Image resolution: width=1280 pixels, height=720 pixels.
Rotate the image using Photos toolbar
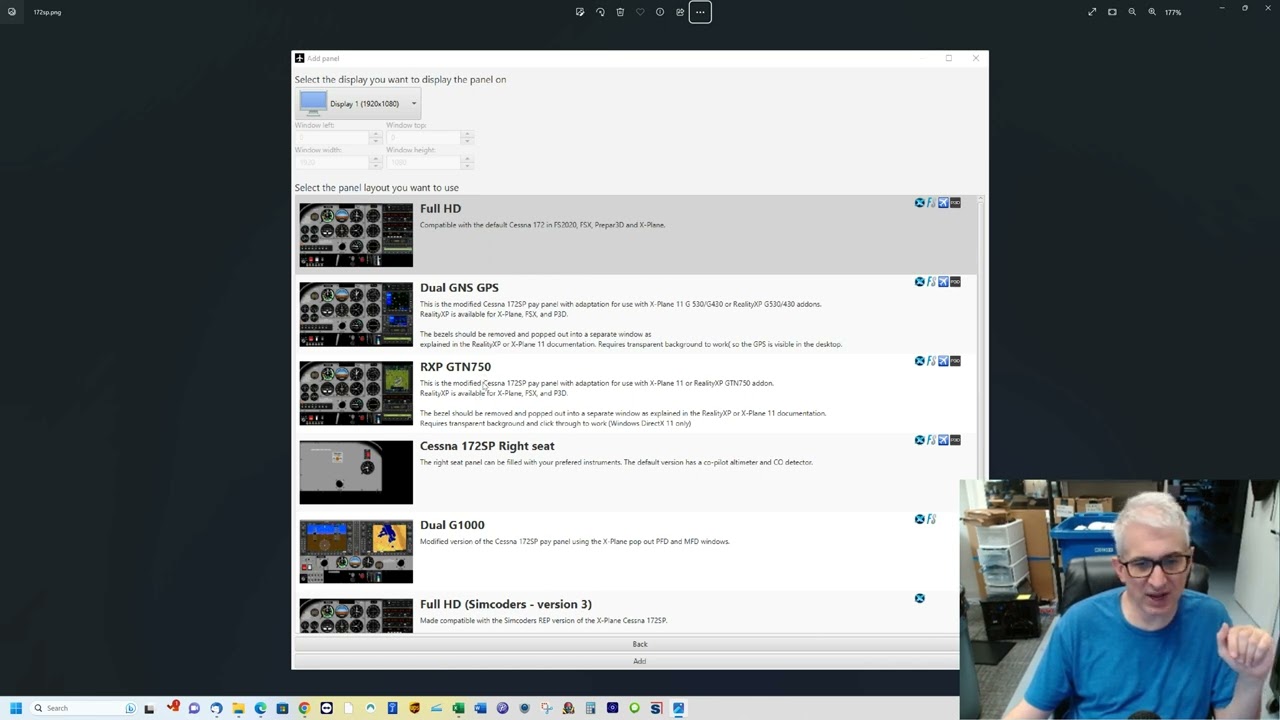pos(600,12)
